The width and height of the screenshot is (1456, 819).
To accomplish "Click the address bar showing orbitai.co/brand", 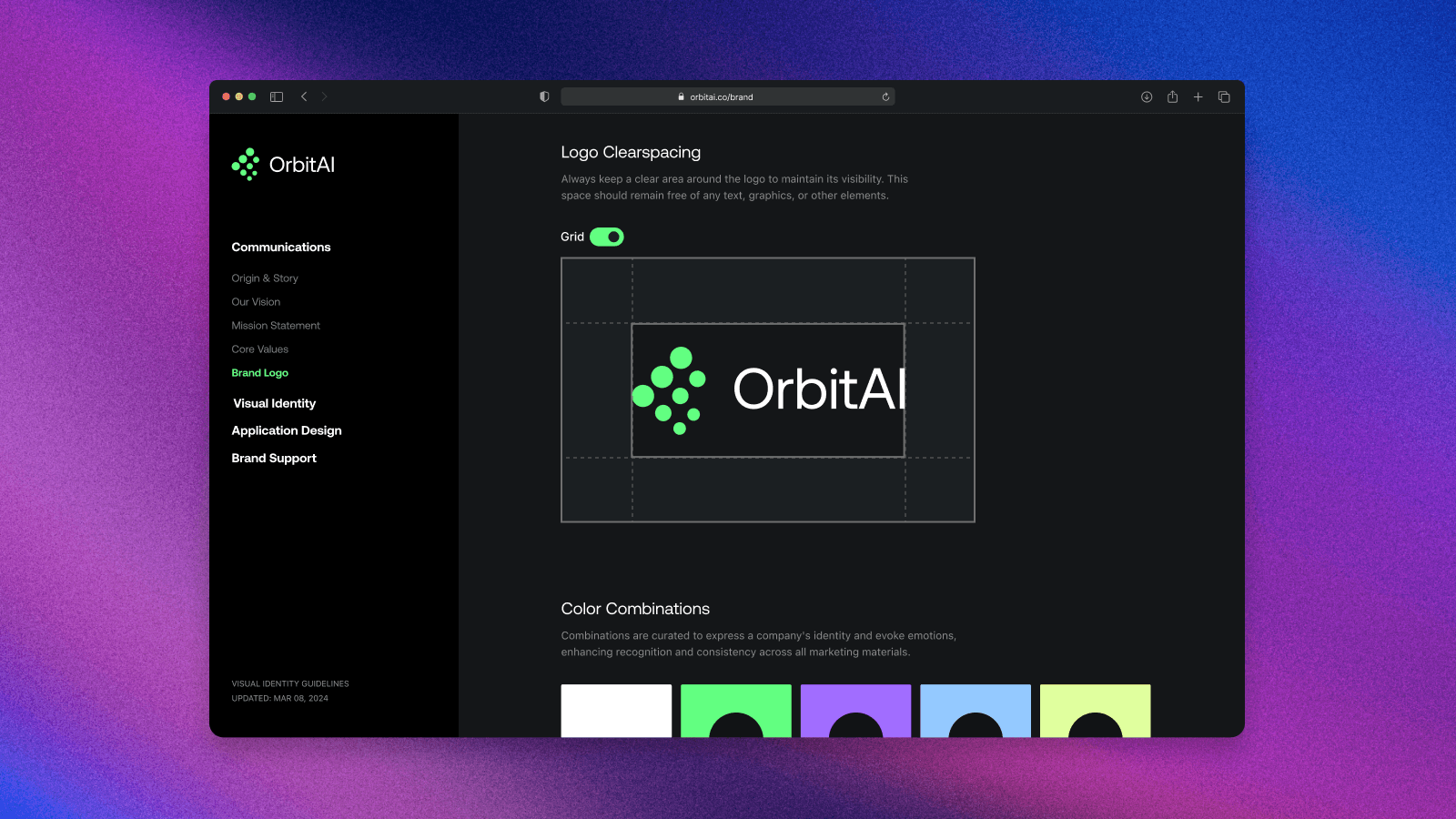I will coord(728,96).
